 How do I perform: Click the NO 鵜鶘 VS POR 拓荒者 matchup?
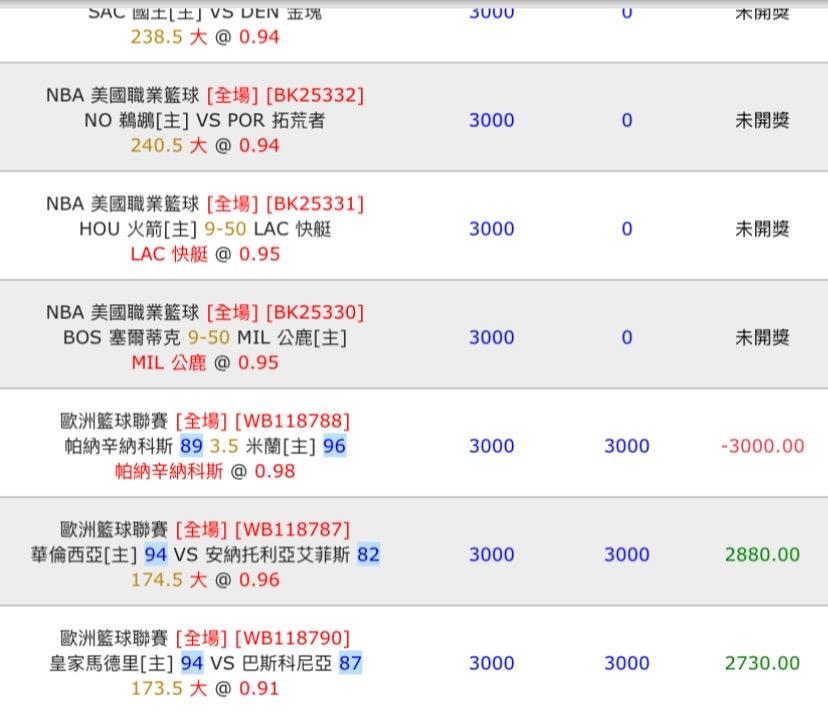pyautogui.click(x=205, y=120)
